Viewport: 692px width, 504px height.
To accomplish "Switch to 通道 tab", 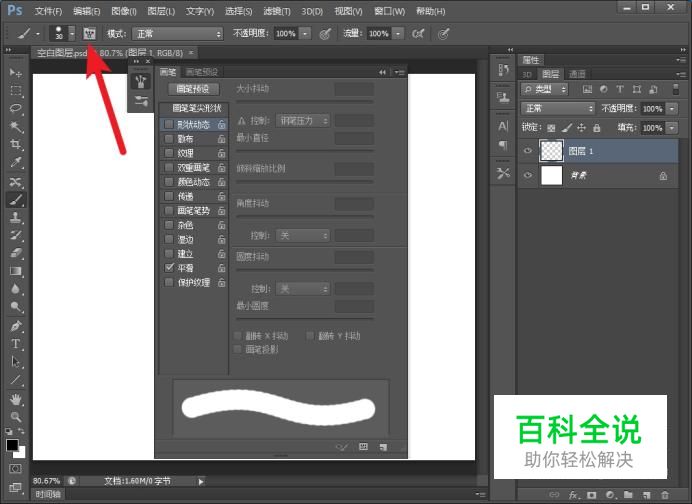I will click(576, 74).
